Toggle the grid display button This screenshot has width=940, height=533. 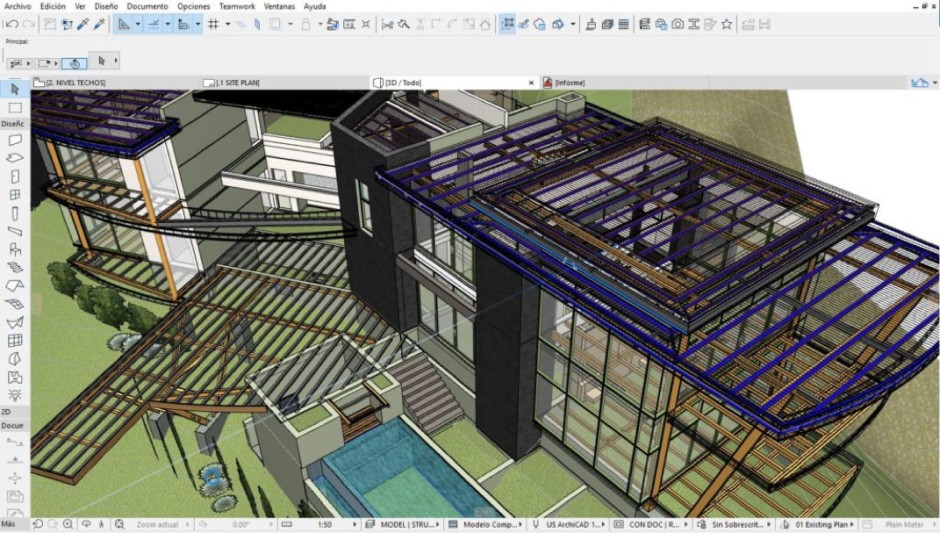pyautogui.click(x=213, y=23)
